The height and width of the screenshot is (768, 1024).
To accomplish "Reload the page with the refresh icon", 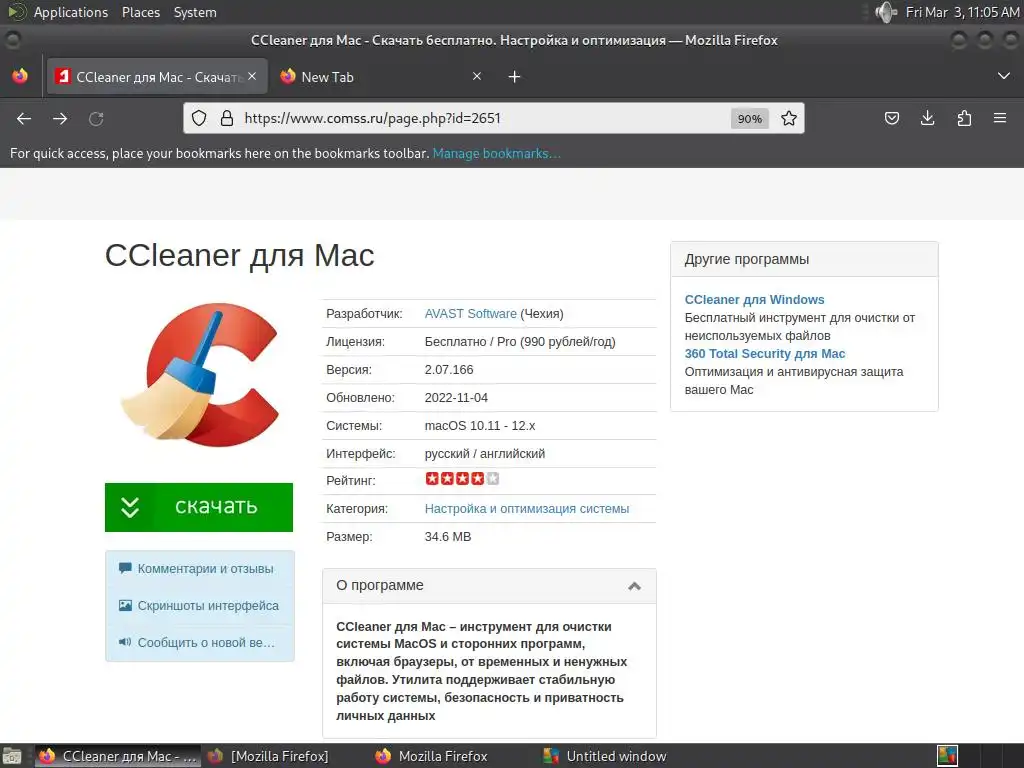I will click(96, 118).
